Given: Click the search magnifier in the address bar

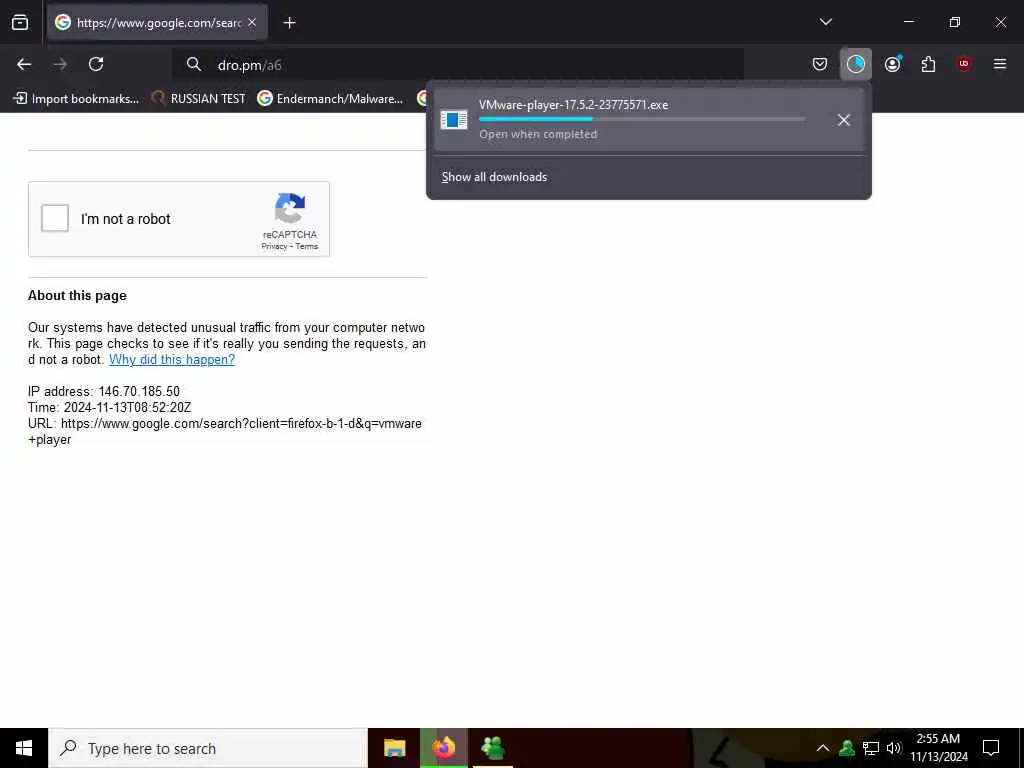Looking at the screenshot, I should point(193,64).
